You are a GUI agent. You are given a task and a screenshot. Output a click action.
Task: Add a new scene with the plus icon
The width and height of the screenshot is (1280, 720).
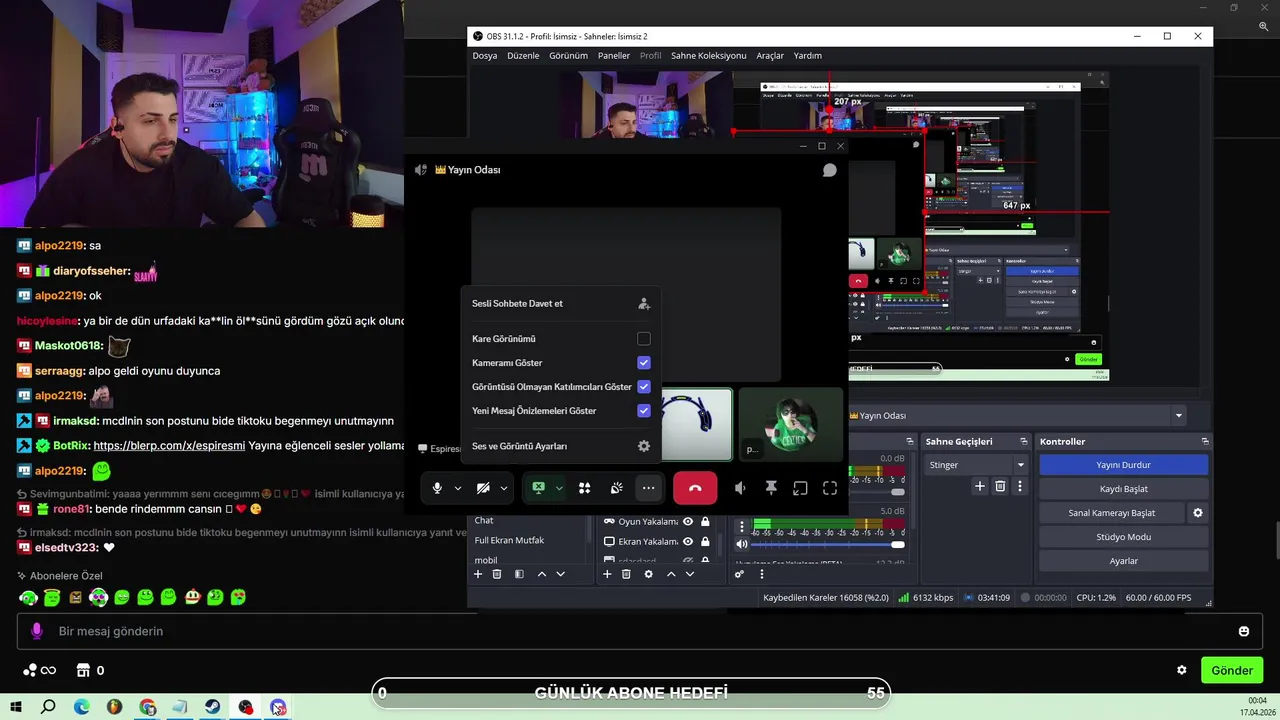click(478, 574)
